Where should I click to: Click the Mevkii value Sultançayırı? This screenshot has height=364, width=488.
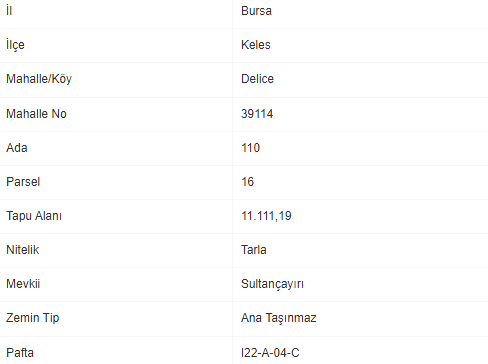coord(272,284)
